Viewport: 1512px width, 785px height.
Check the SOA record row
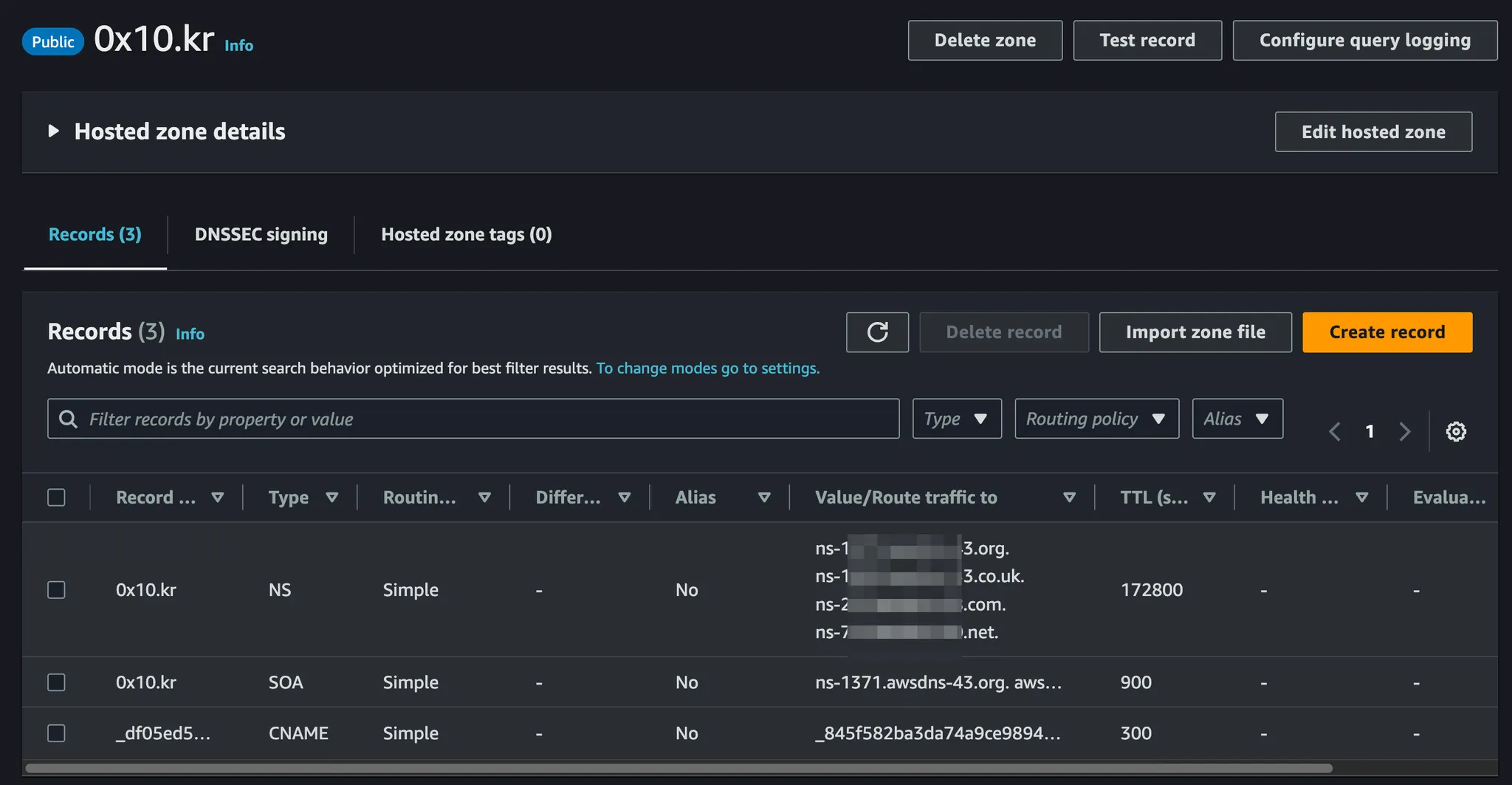[56, 682]
